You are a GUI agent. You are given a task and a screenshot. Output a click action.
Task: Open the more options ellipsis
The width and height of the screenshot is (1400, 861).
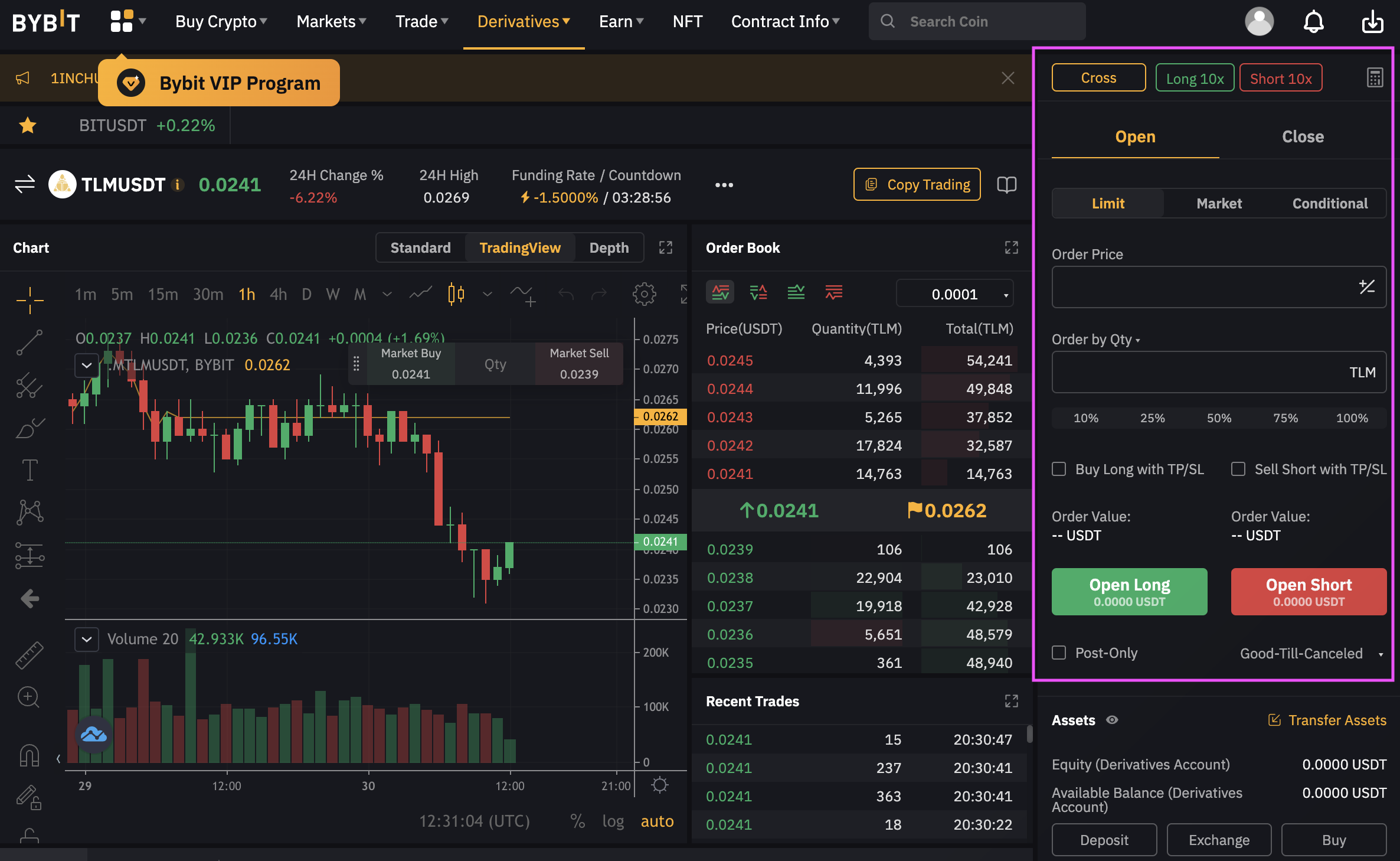724,185
